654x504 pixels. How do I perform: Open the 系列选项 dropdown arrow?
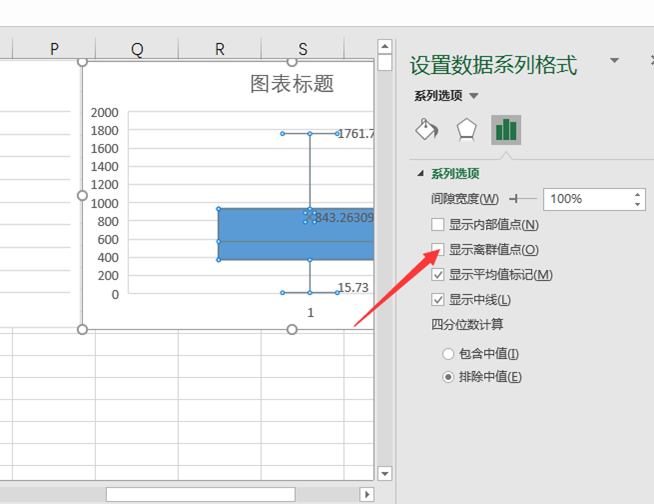[473, 96]
